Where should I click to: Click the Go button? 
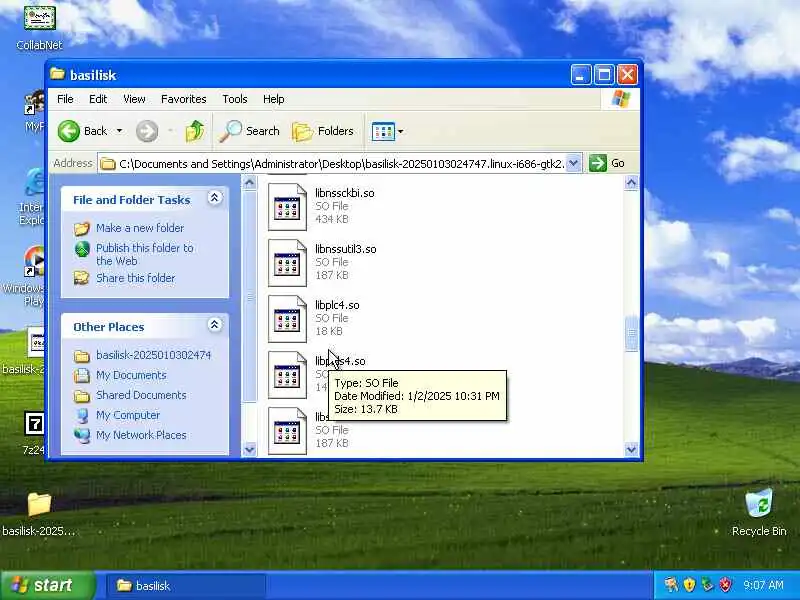click(x=607, y=163)
